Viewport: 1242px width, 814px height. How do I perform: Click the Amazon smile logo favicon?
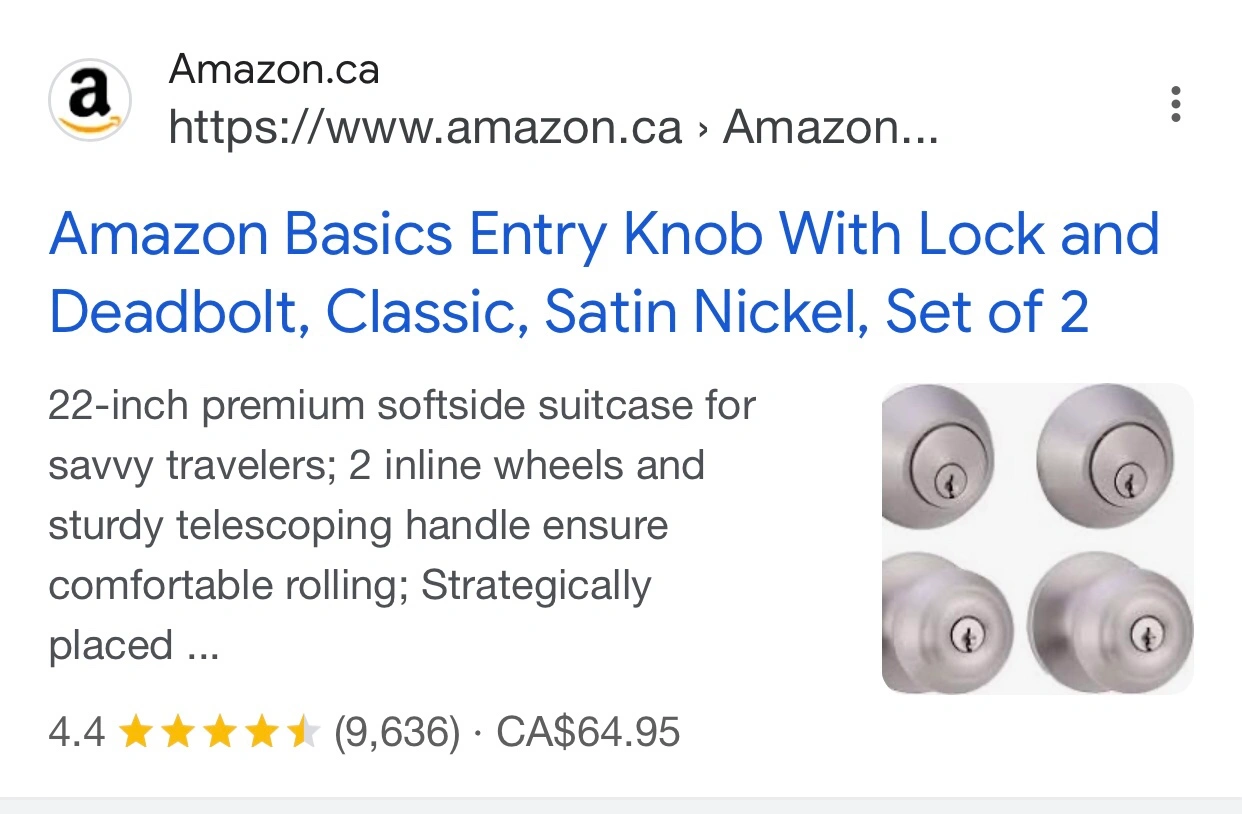(90, 101)
